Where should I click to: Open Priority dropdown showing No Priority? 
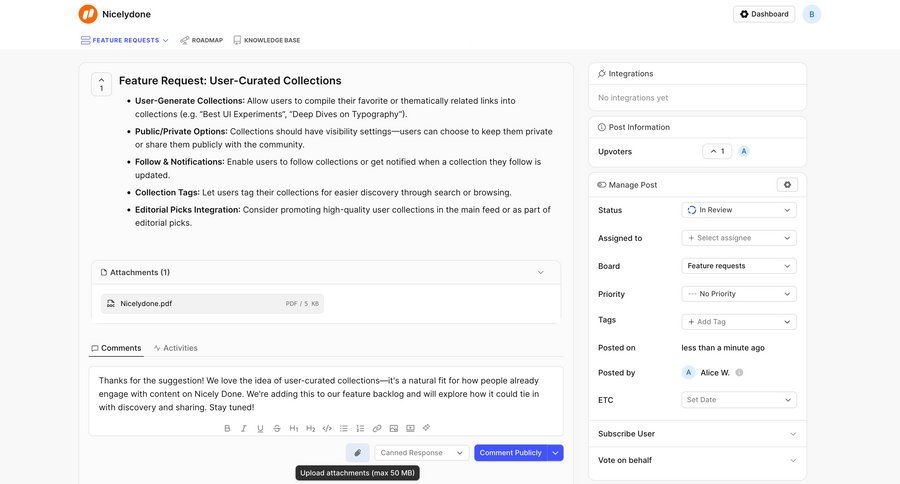739,294
